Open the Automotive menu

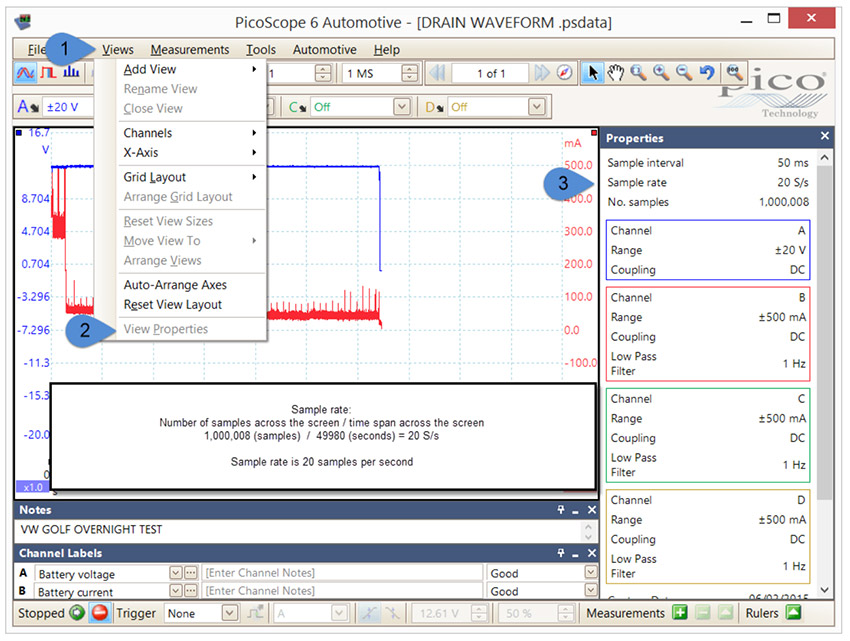click(325, 49)
